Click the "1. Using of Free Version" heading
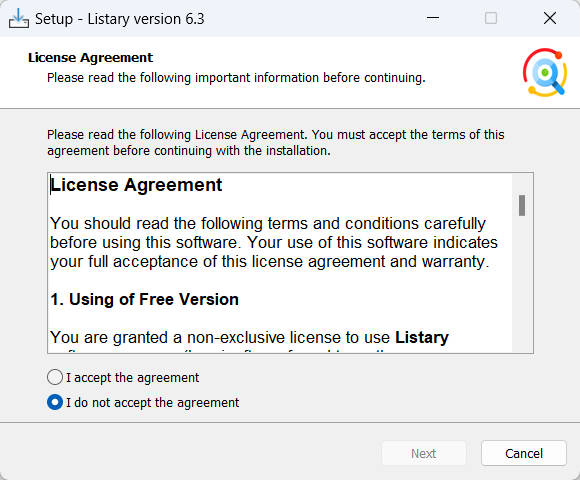Screen dimensions: 580x480 145,300
